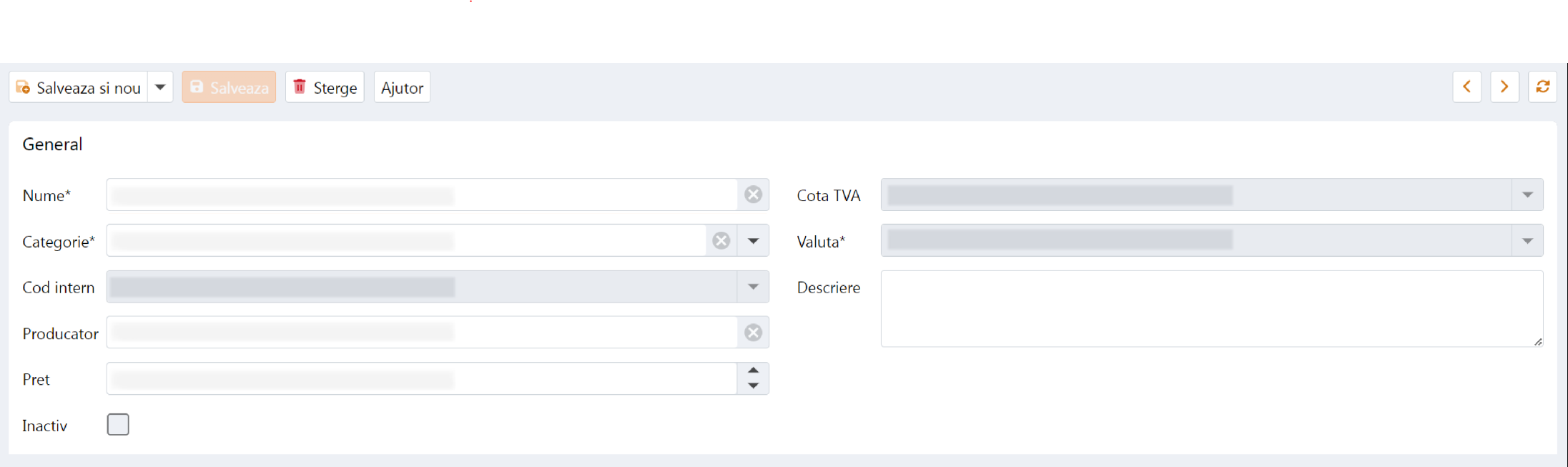Click the refresh icon button
The height and width of the screenshot is (467, 1568).
1542,87
